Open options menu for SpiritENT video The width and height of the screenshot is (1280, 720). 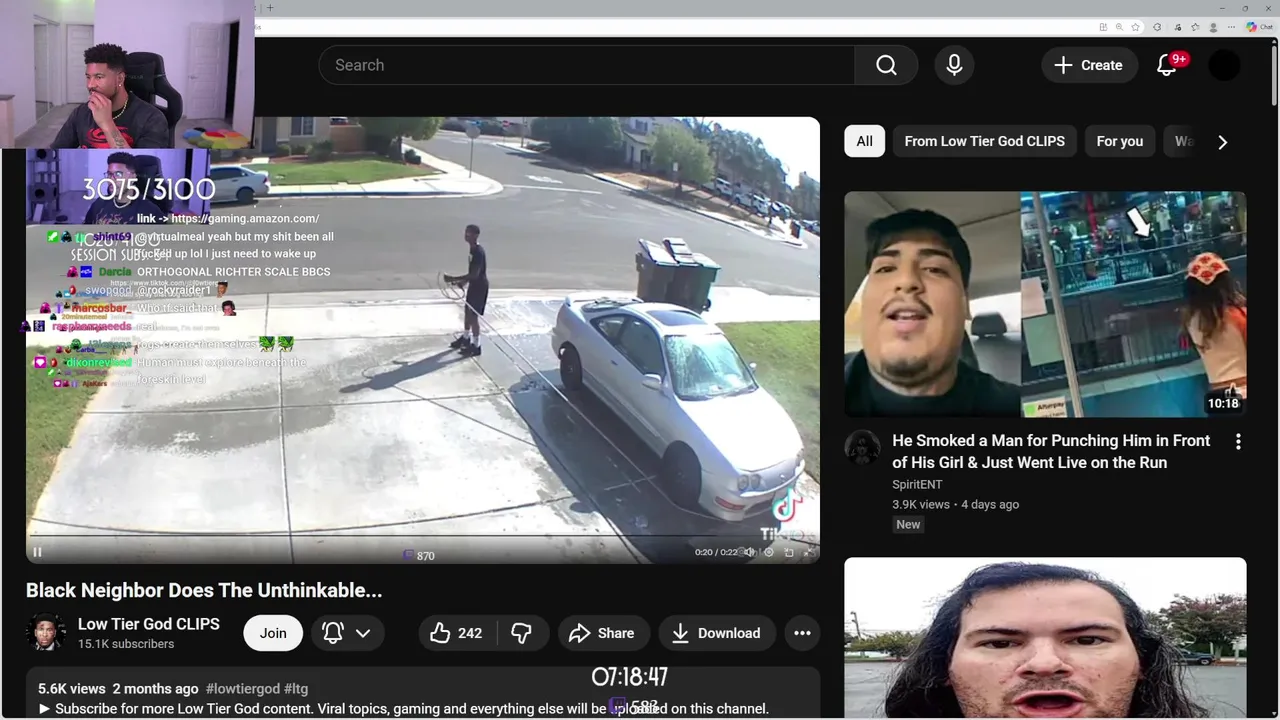click(1238, 442)
